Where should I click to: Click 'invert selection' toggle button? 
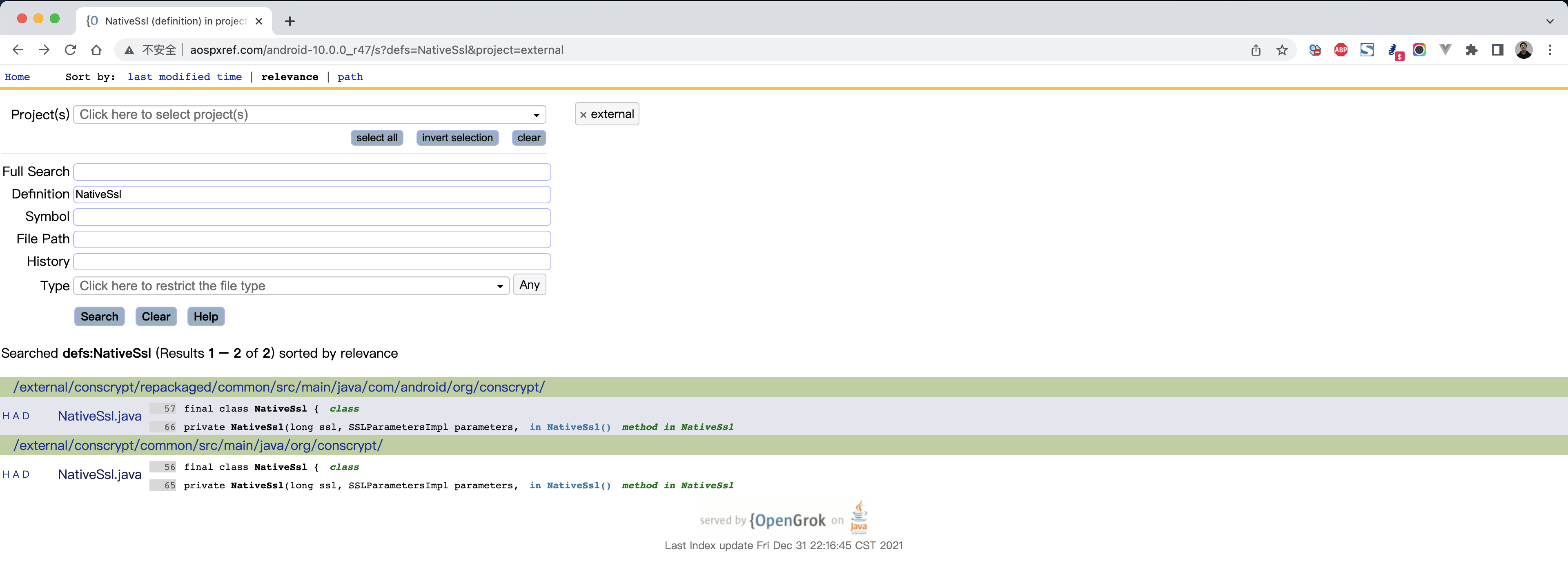tap(457, 137)
